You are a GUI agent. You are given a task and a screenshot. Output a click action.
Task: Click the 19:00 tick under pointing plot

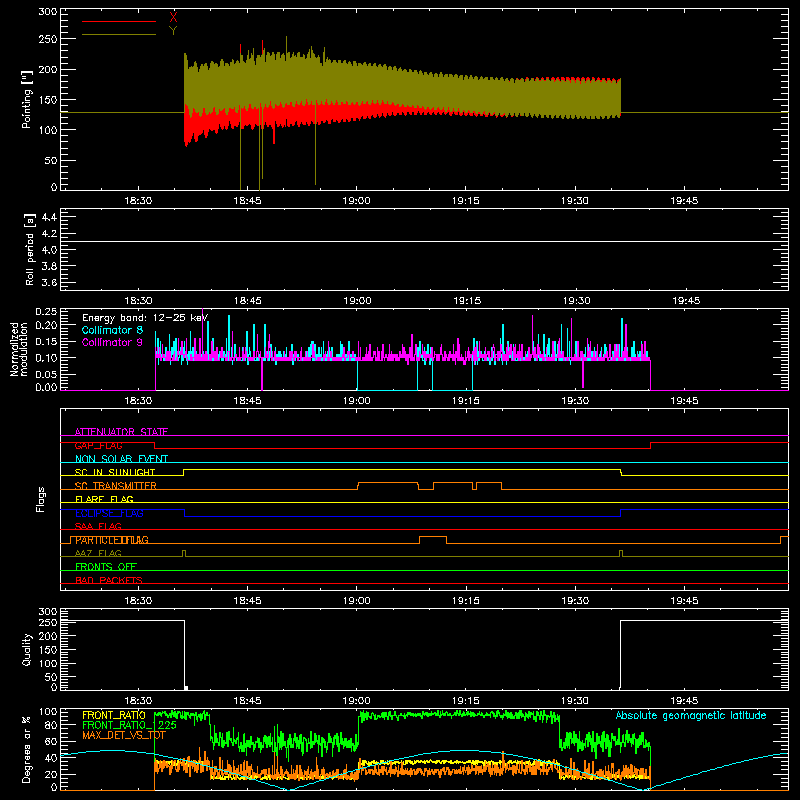[357, 201]
